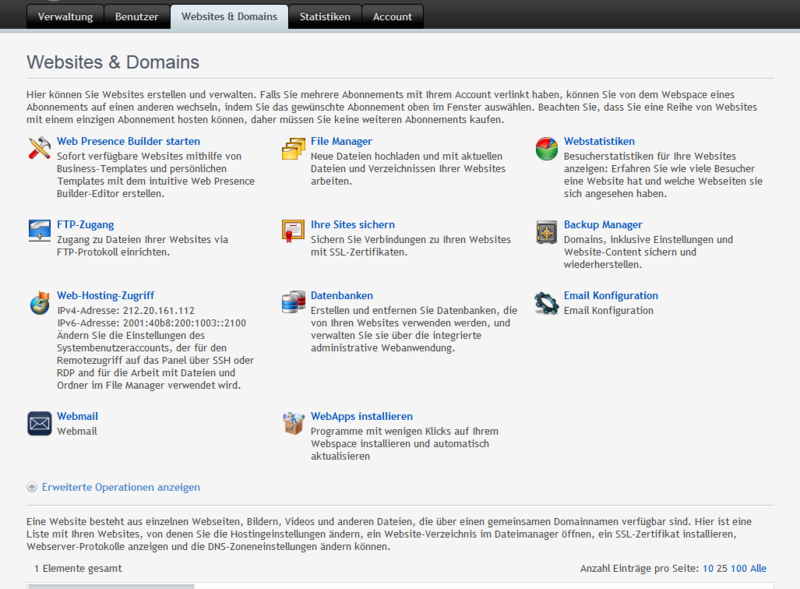Show the Erweiterte Operationen anzeigen link

[121, 487]
